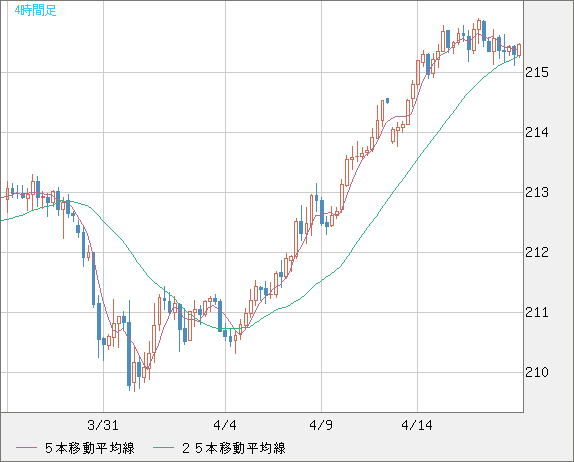
Task: Click the ２５本移動平均線 legend label
Action: [234, 448]
